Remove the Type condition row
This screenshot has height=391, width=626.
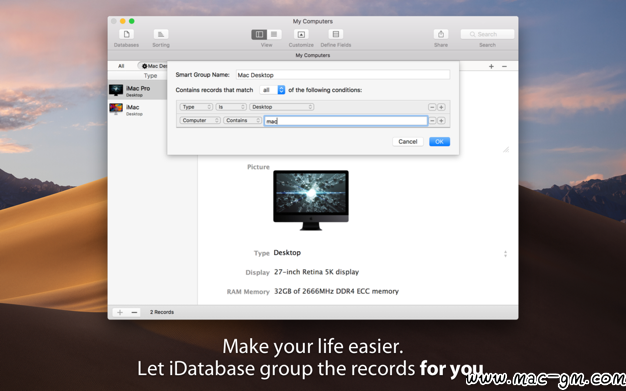click(x=432, y=107)
